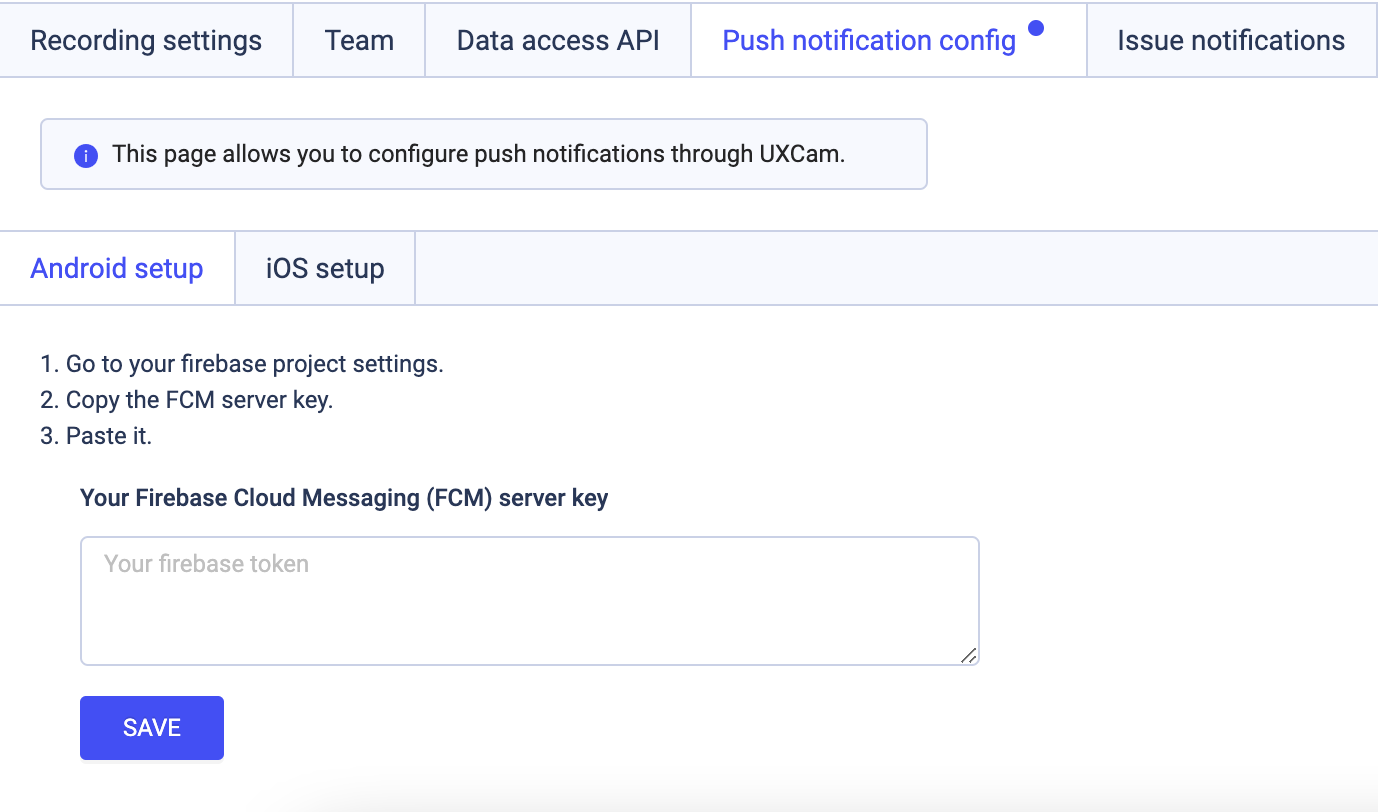Click the Firebase Cloud Messaging server key label
Screen dimensions: 1378x812
[x=344, y=498]
